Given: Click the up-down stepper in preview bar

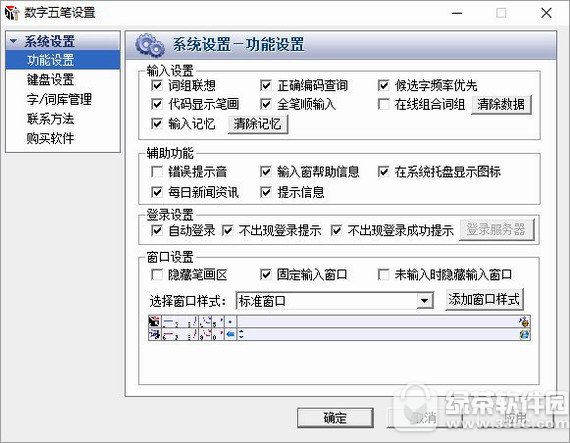Looking at the screenshot, I should pyautogui.click(x=241, y=334).
